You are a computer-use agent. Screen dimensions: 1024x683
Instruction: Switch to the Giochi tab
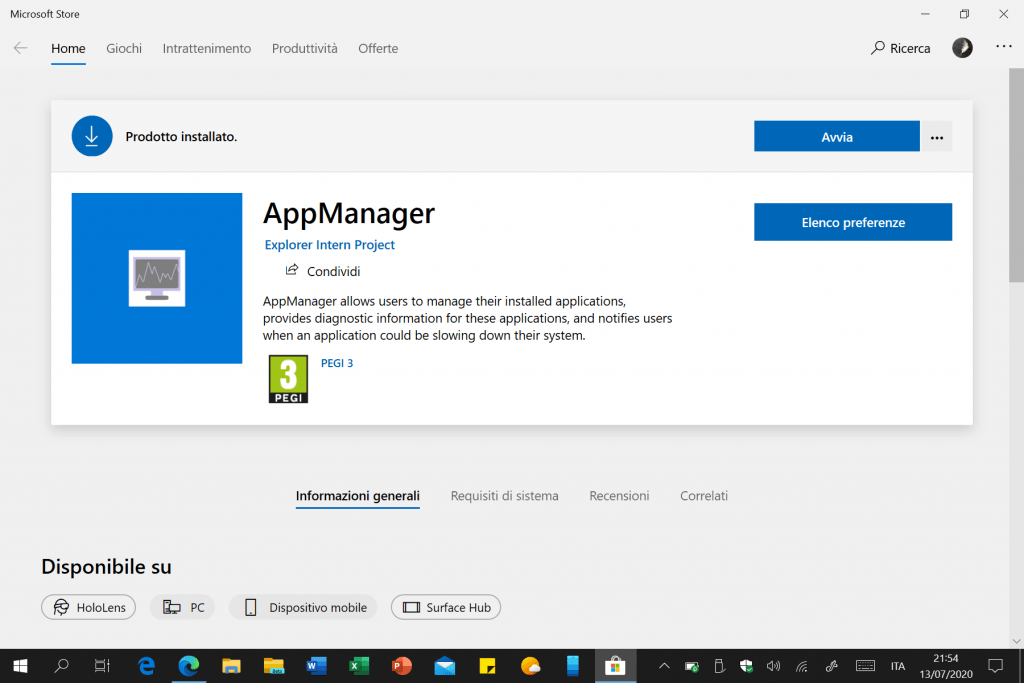124,48
